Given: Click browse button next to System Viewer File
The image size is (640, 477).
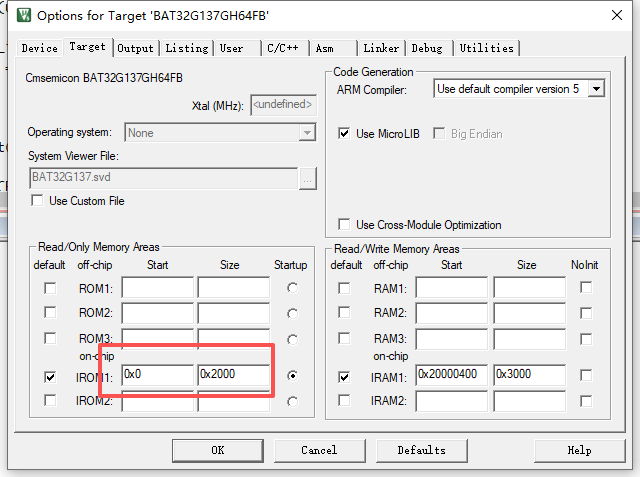Looking at the screenshot, I should pyautogui.click(x=307, y=178).
